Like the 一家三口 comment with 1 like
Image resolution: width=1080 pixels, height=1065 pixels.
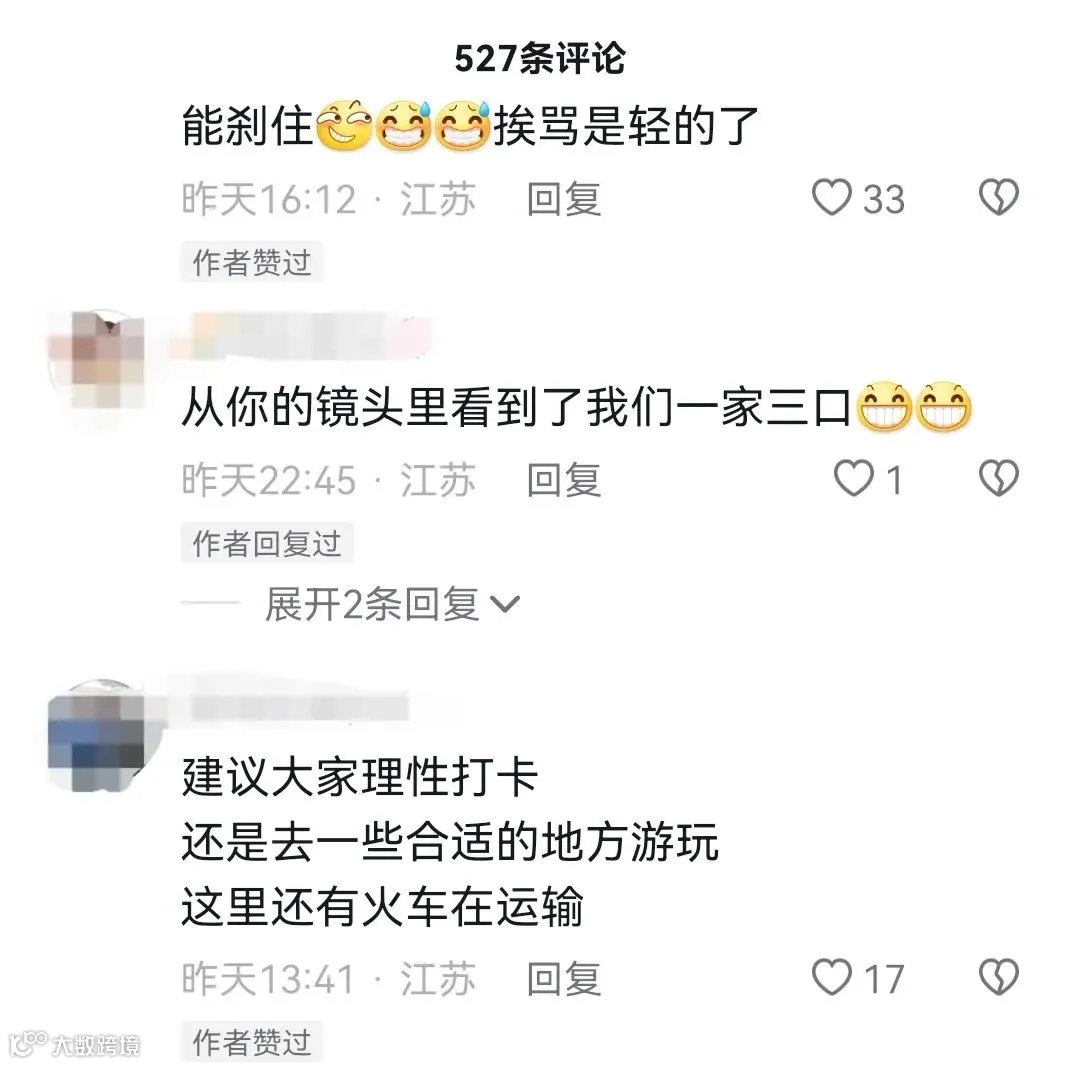(853, 478)
